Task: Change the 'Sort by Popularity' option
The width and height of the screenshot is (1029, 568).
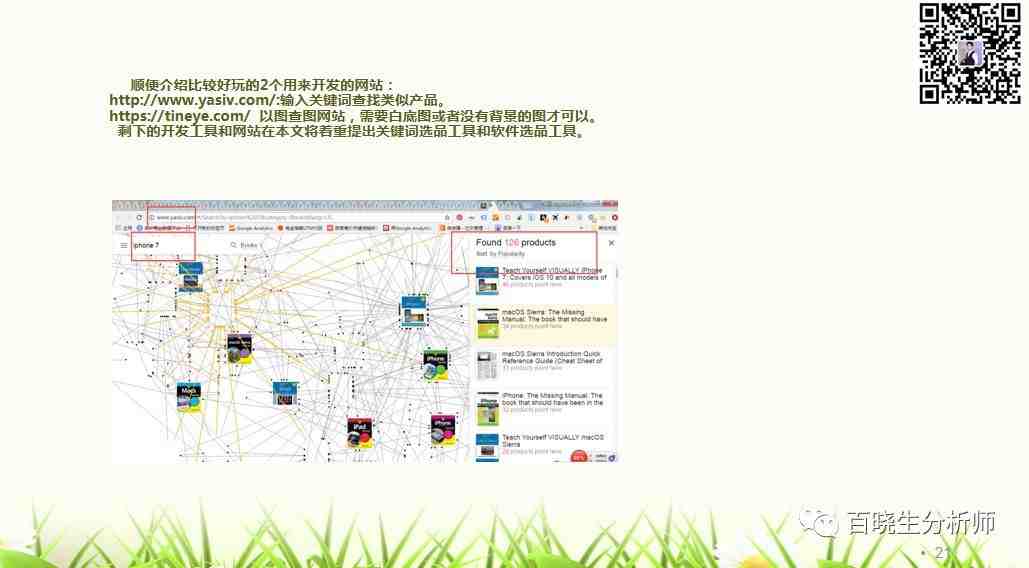Action: pyautogui.click(x=501, y=254)
